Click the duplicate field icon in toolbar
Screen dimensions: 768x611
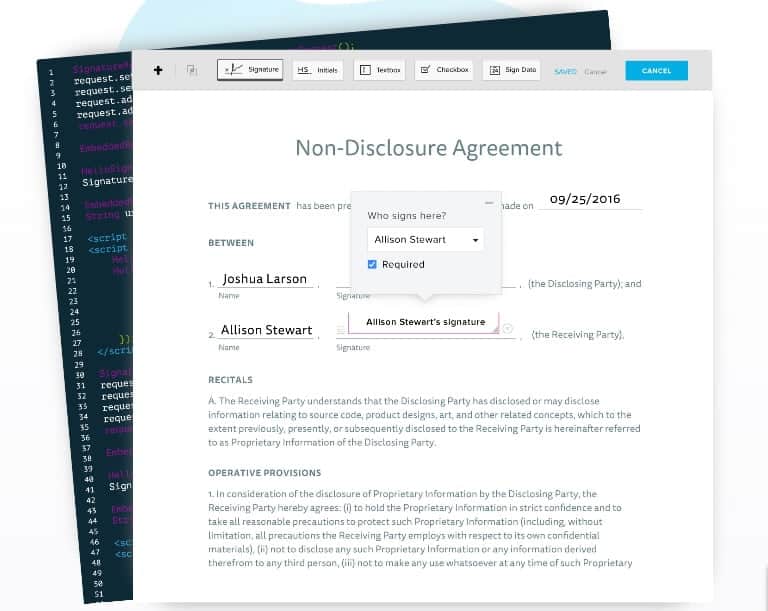click(192, 70)
